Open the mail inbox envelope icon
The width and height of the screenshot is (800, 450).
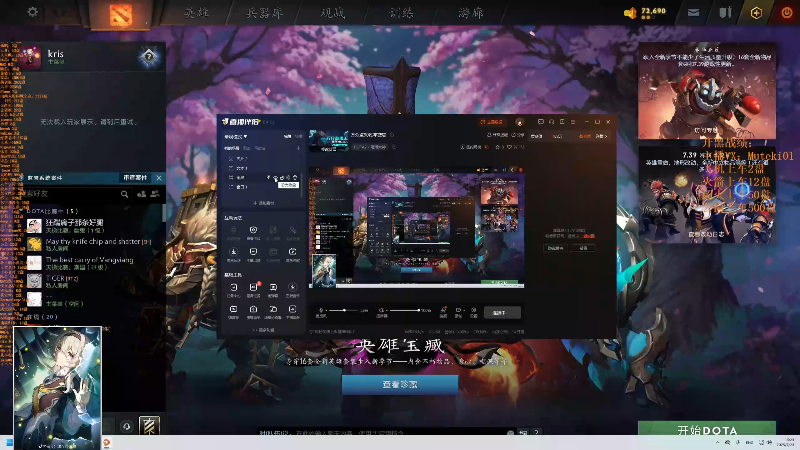pos(693,13)
